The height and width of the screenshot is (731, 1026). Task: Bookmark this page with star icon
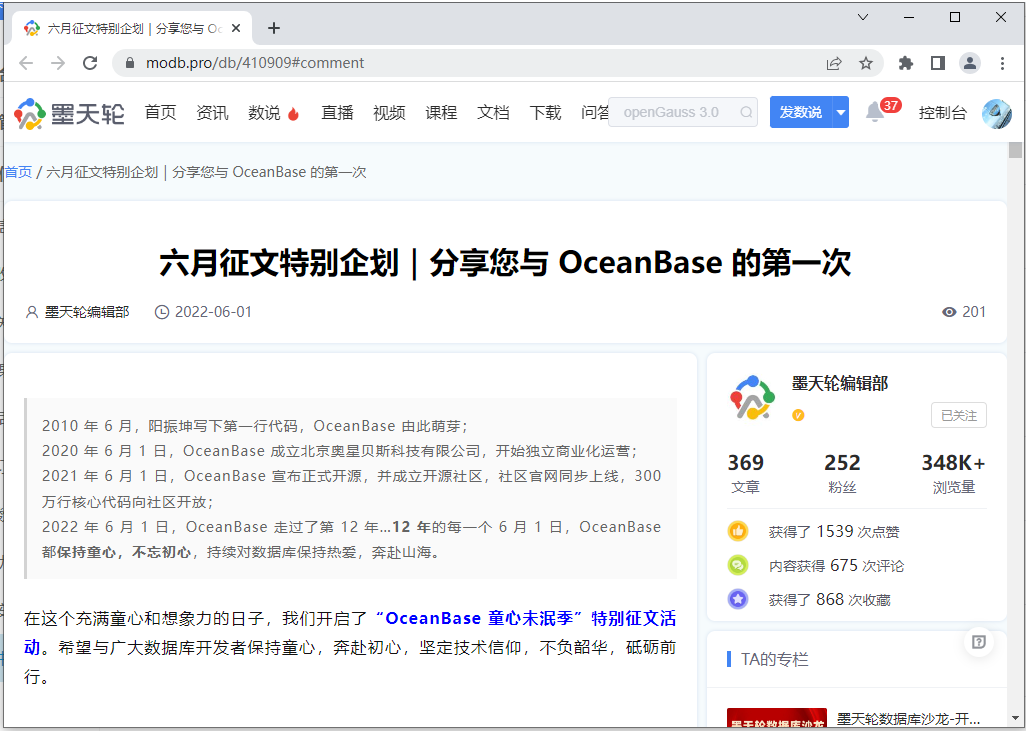(x=866, y=63)
